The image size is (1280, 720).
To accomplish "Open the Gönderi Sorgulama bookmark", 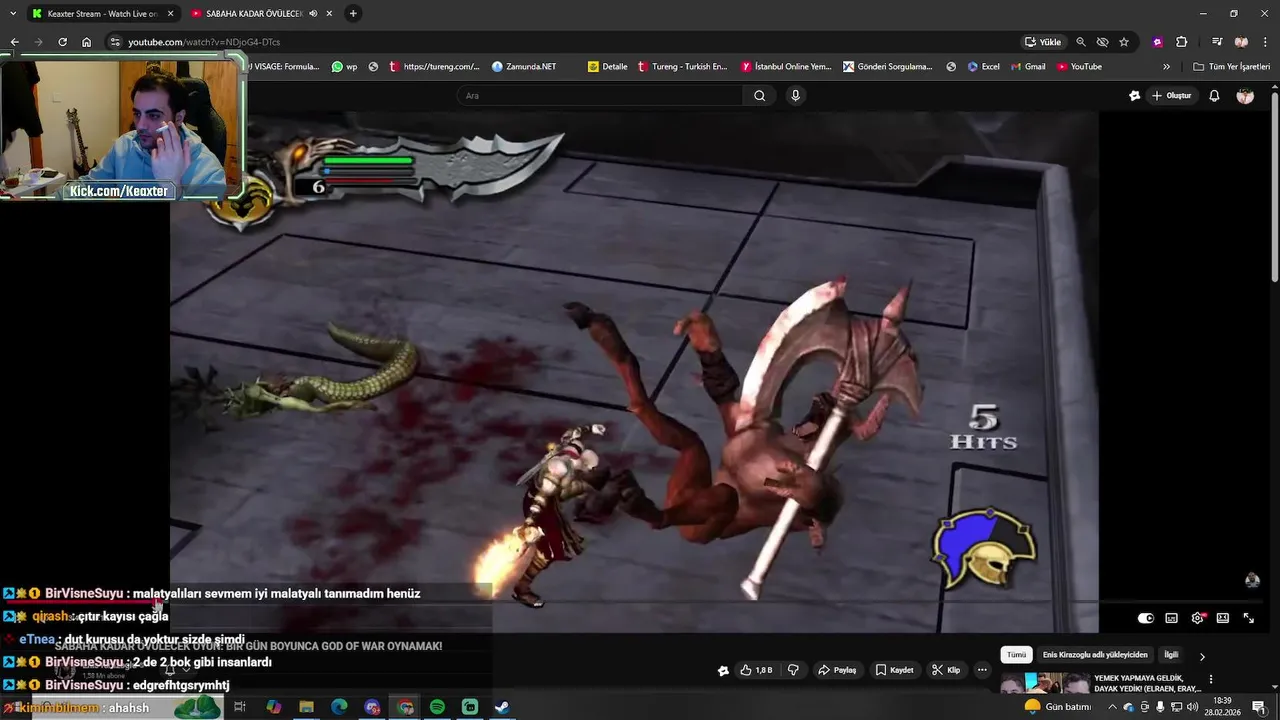I will [888, 67].
